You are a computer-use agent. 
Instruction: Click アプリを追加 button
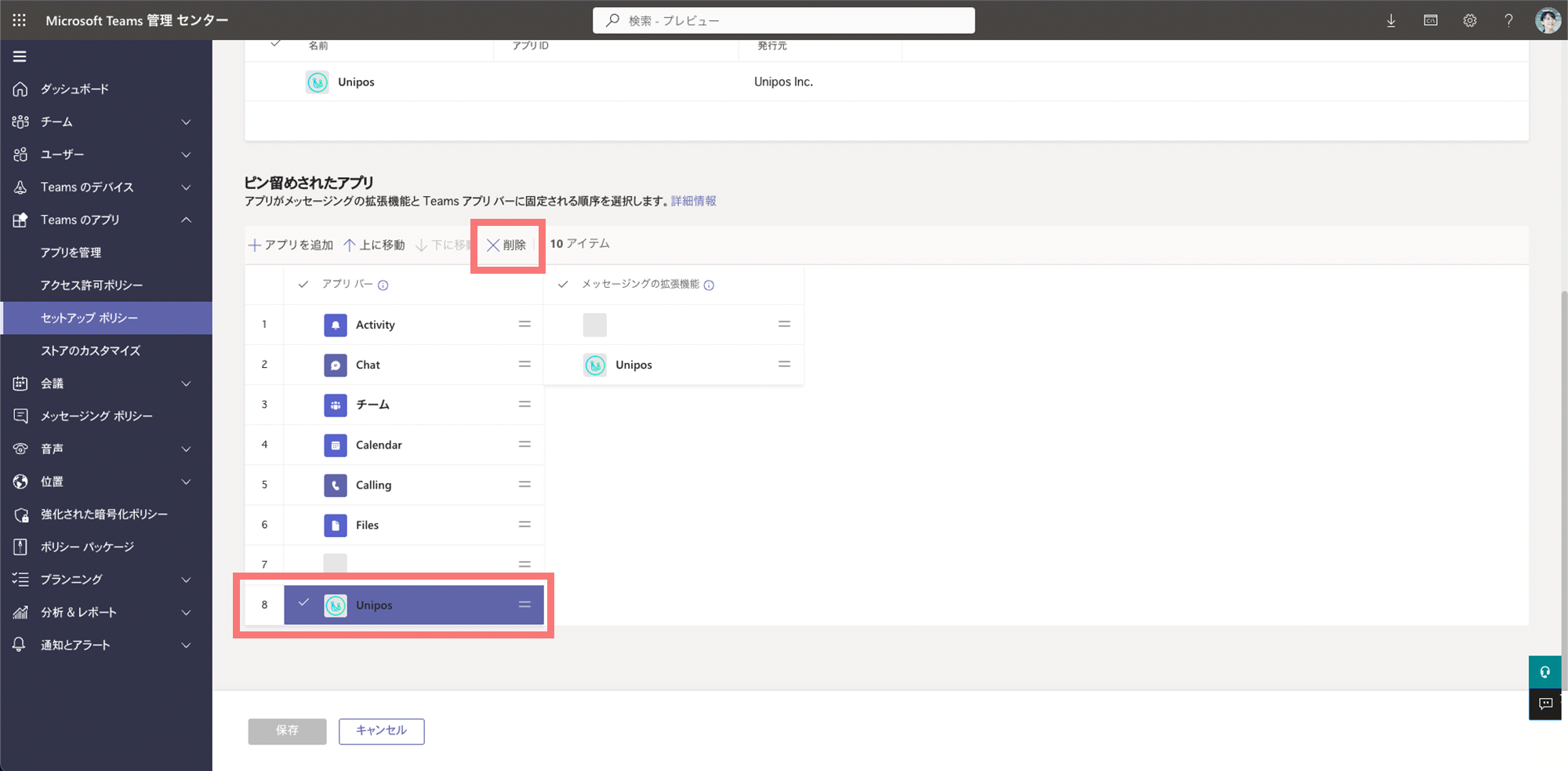[x=291, y=245]
